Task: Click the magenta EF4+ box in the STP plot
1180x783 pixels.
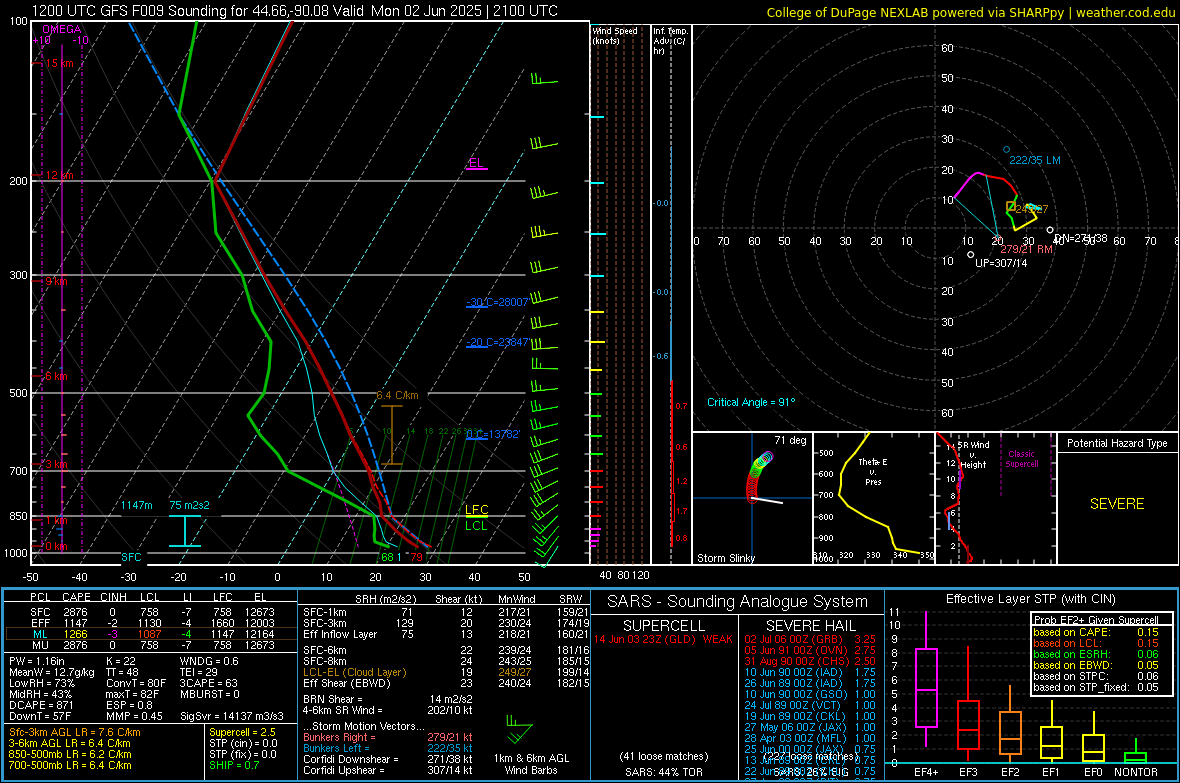Action: coord(926,687)
